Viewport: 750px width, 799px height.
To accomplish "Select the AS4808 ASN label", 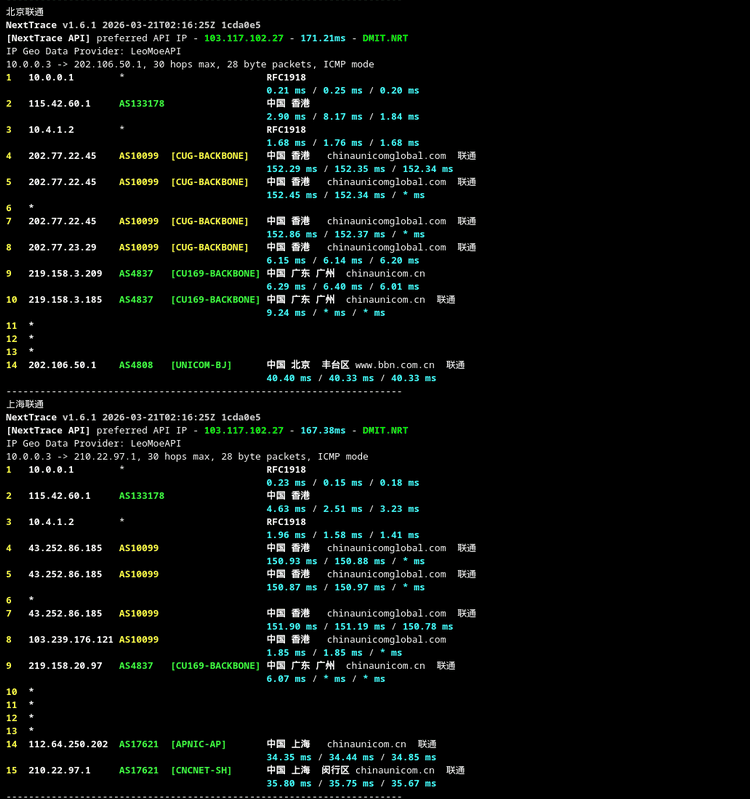I will pyautogui.click(x=136, y=365).
